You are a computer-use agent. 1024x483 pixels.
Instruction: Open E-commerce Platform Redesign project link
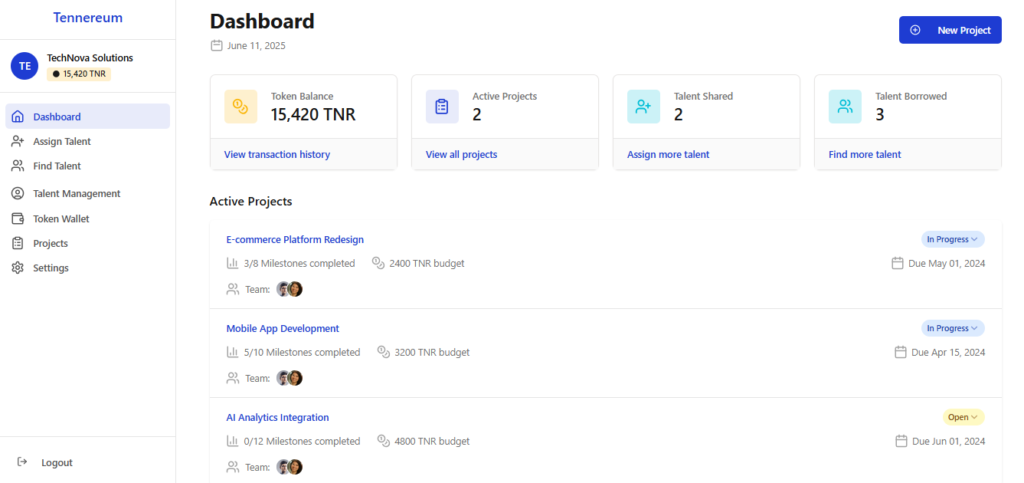pyautogui.click(x=295, y=240)
